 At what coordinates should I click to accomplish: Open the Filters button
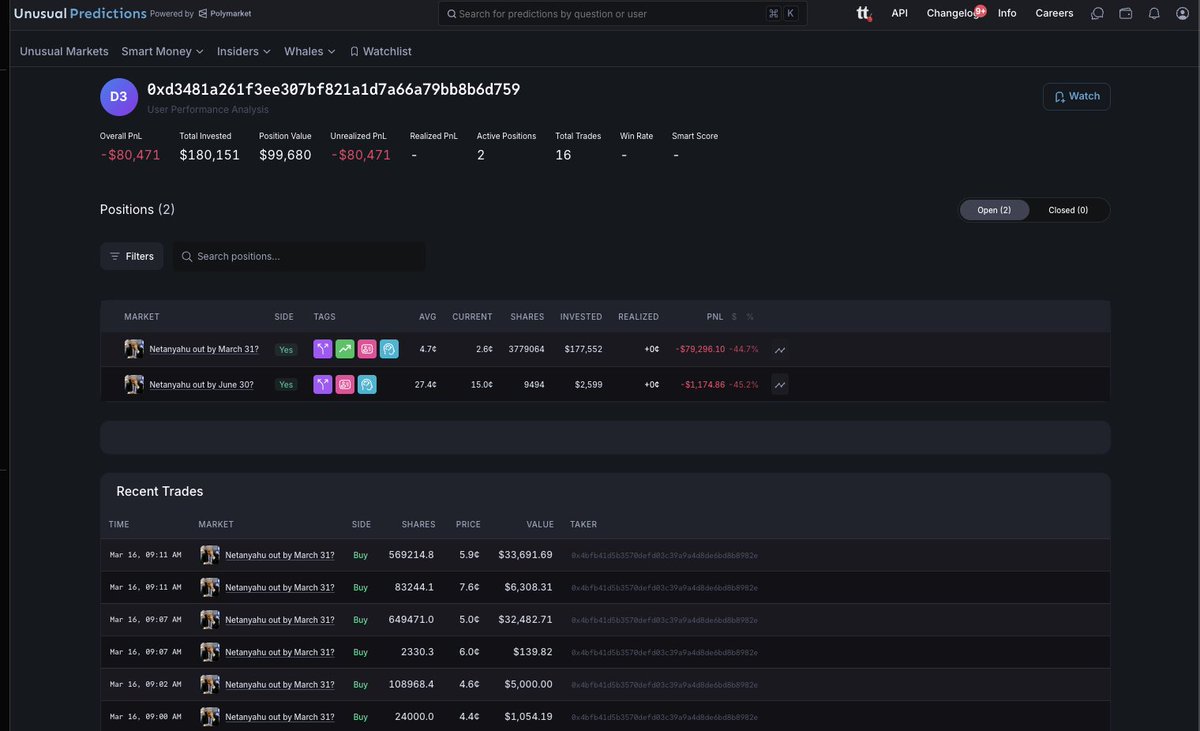(x=132, y=256)
